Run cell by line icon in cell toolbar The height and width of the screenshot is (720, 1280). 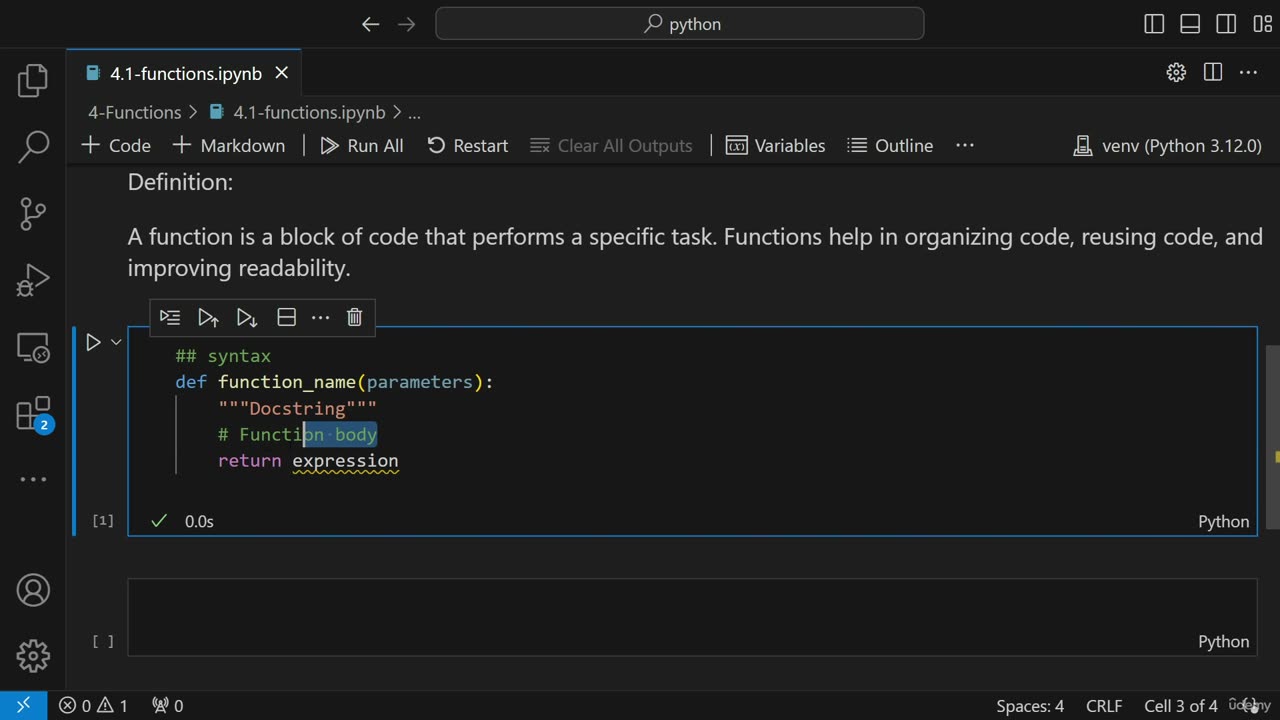tap(170, 317)
